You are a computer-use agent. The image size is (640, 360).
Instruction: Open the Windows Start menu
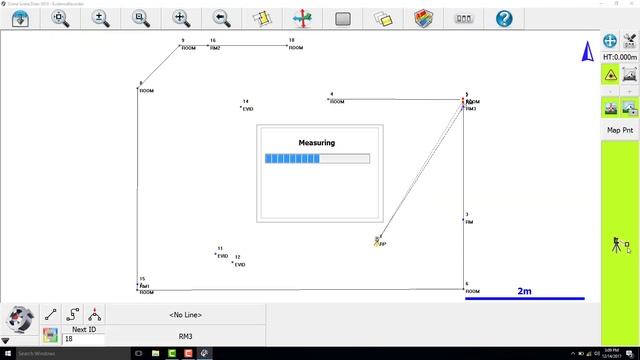point(7,353)
